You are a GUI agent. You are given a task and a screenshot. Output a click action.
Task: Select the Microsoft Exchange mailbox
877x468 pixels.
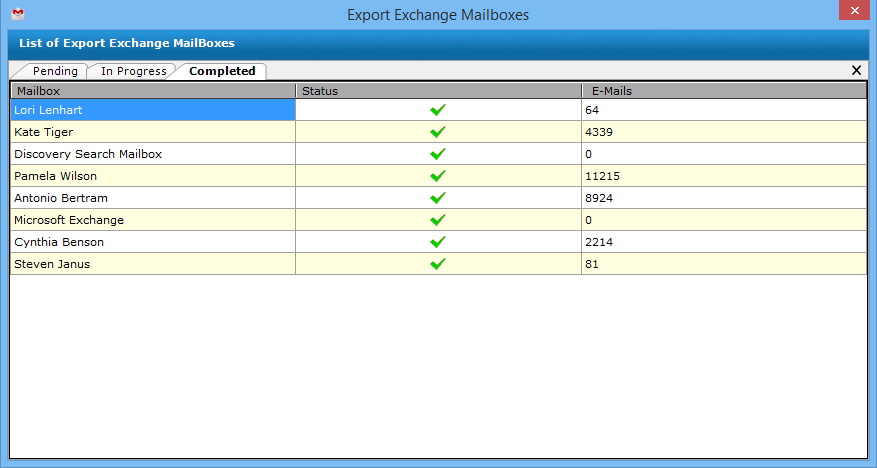click(153, 220)
